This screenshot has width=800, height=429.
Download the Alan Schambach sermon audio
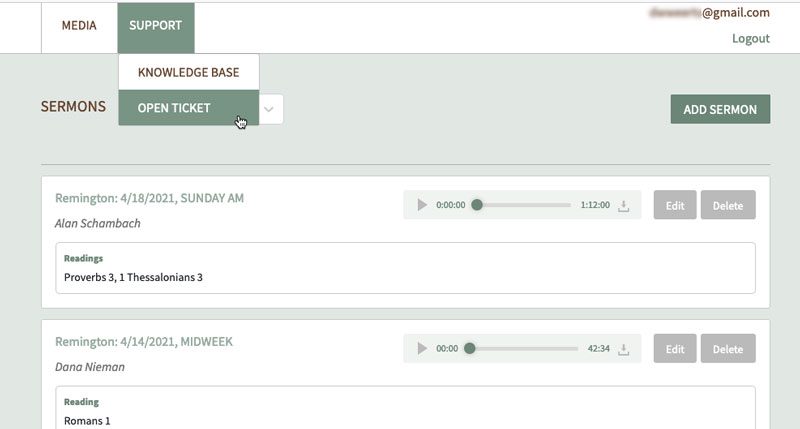click(623, 206)
